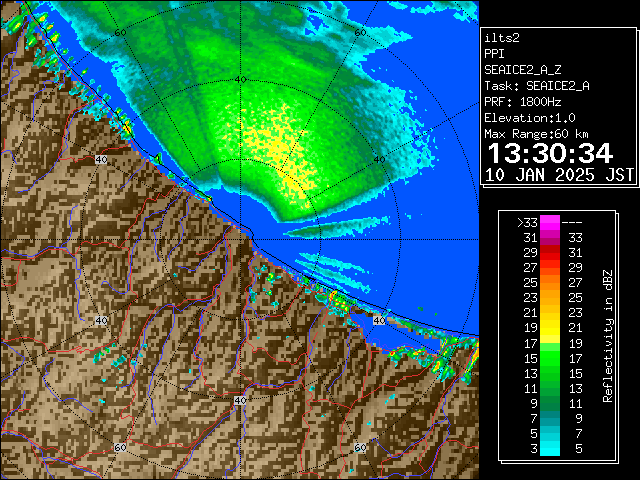Click the product name "SEAICE2_A_Z"
This screenshot has height=480, width=640.
click(x=523, y=70)
